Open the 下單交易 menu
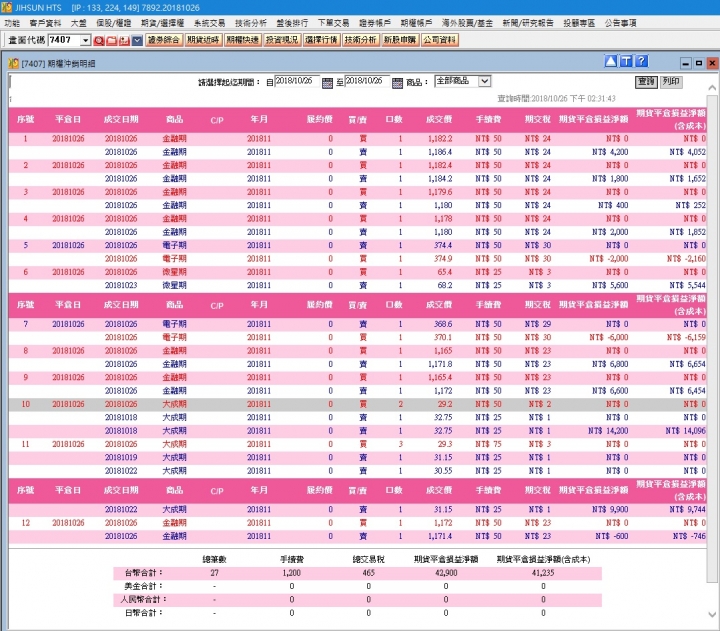This screenshot has width=720, height=631. pyautogui.click(x=333, y=23)
